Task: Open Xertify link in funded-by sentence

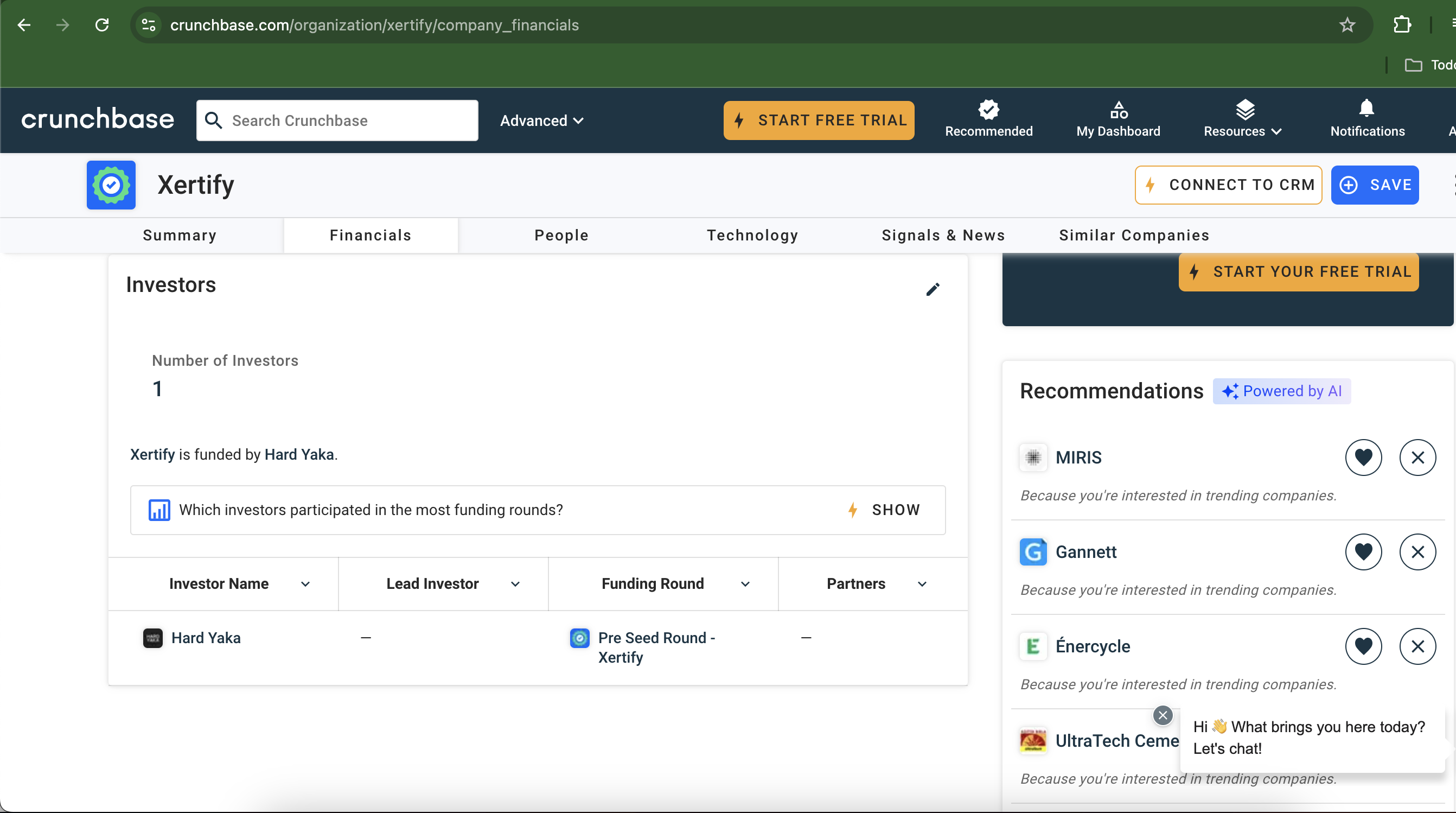Action: (152, 455)
